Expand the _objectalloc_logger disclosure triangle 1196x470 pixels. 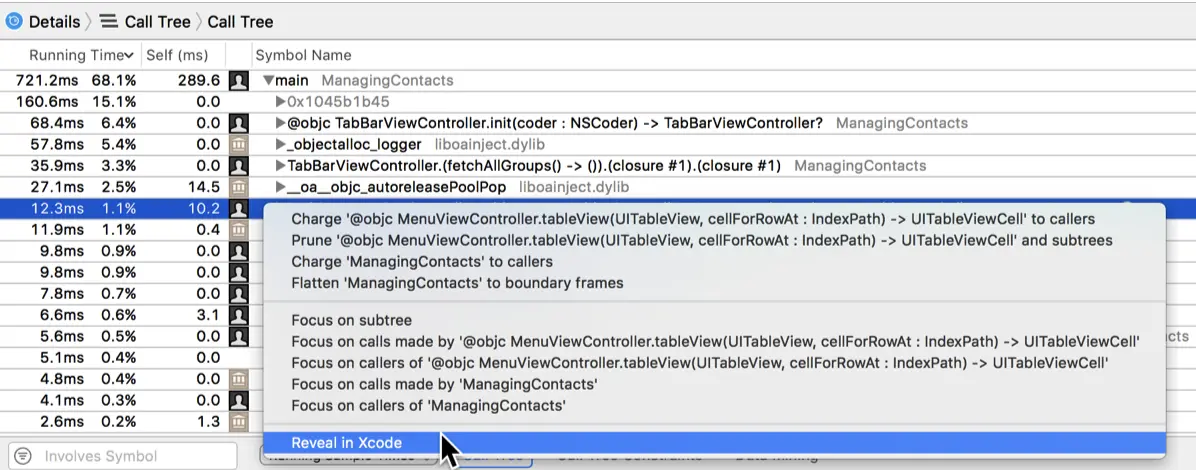coord(280,144)
